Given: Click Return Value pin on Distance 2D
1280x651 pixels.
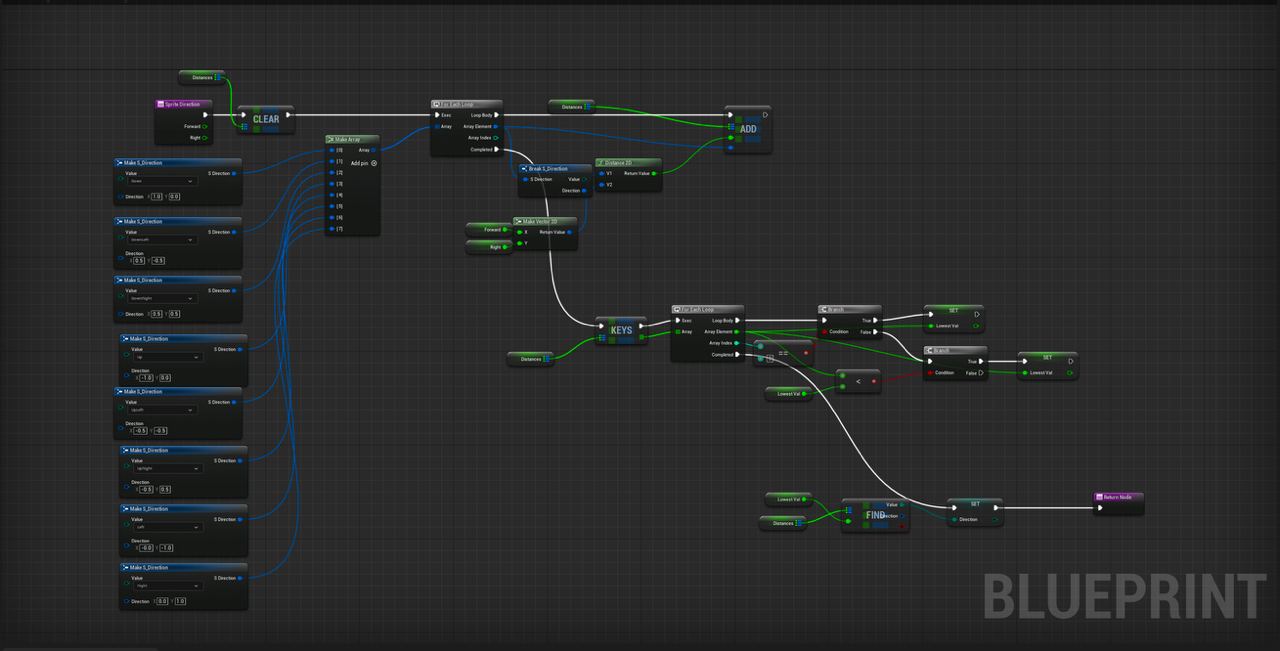Looking at the screenshot, I should tap(655, 173).
